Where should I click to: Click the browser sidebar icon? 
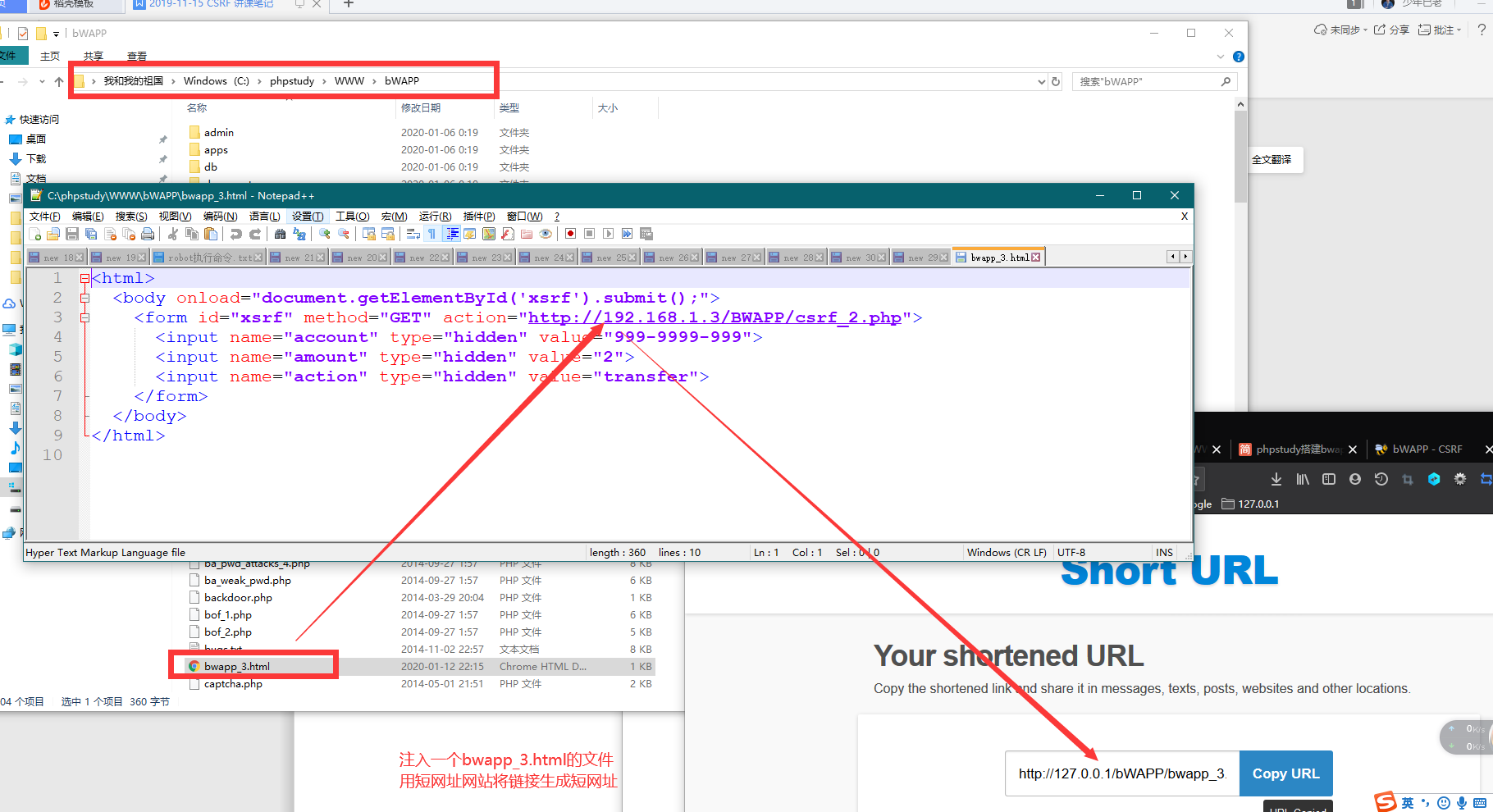pos(1329,479)
